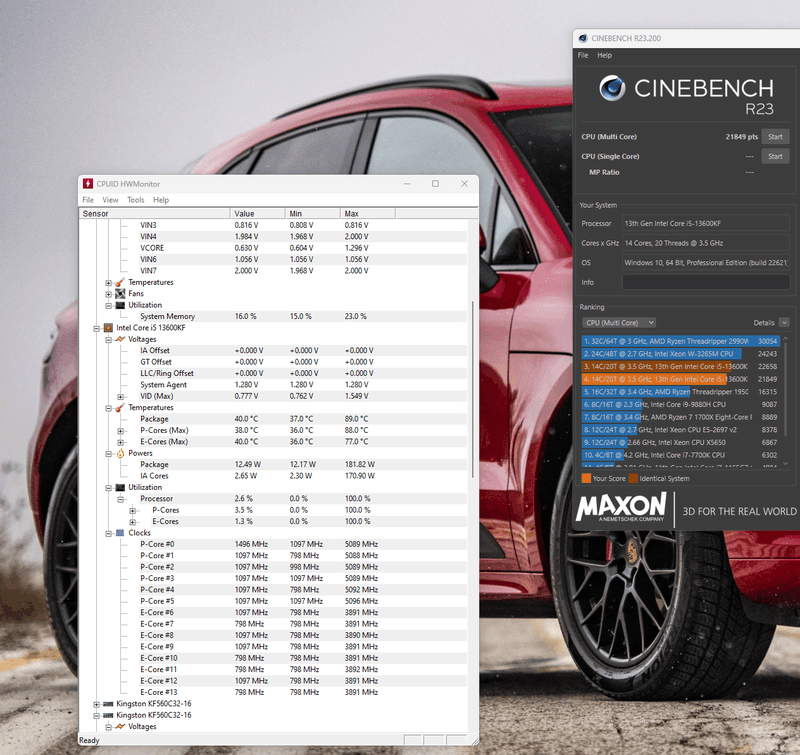The image size is (800, 755).
Task: Click the Max column header
Action: click(x=368, y=213)
